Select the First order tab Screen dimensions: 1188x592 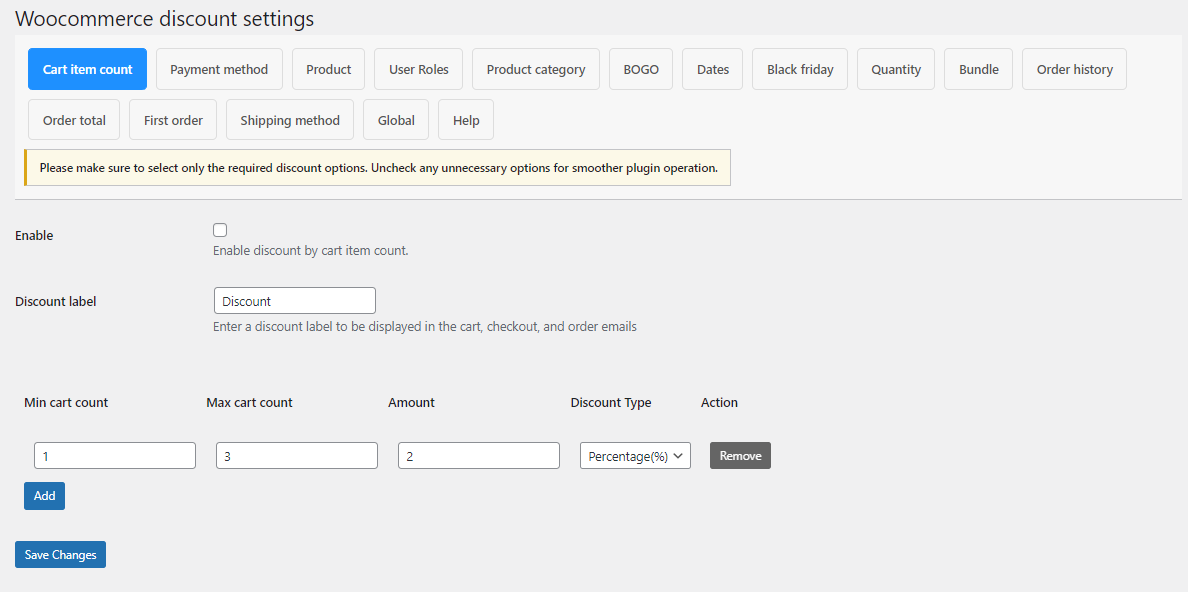(172, 119)
